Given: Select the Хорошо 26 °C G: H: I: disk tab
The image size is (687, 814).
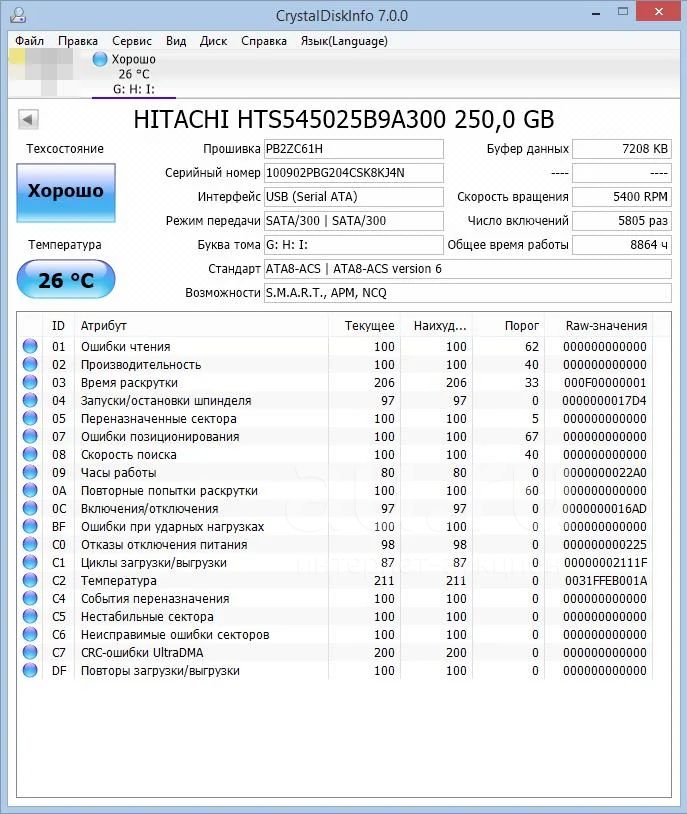Looking at the screenshot, I should pos(134,74).
